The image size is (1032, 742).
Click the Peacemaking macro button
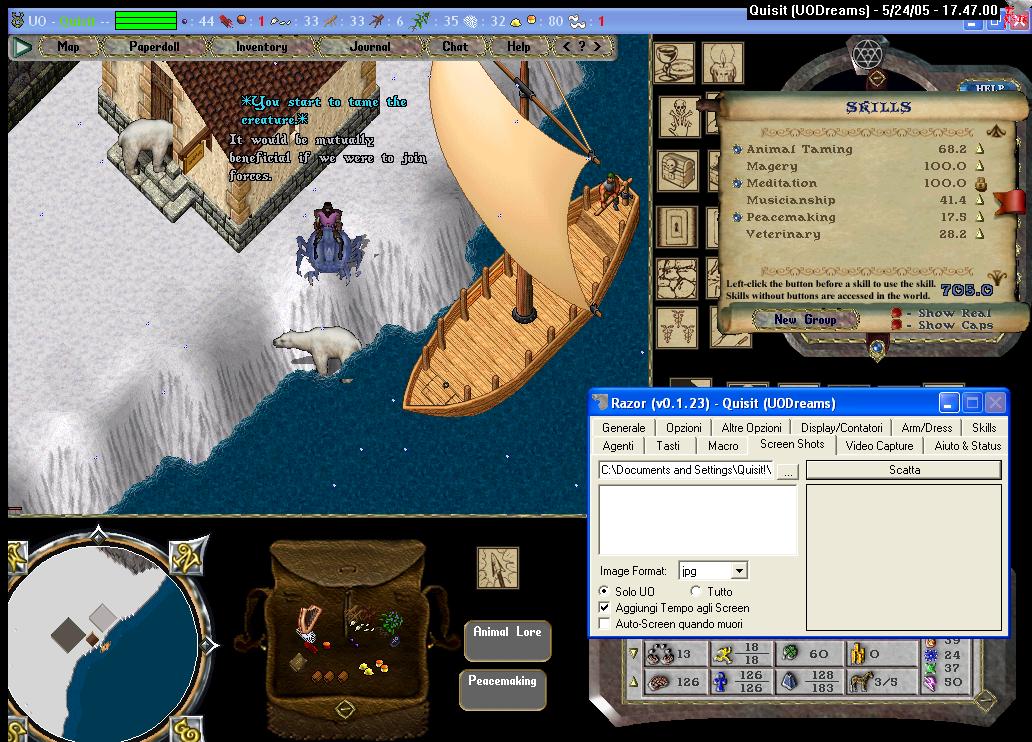coord(502,690)
